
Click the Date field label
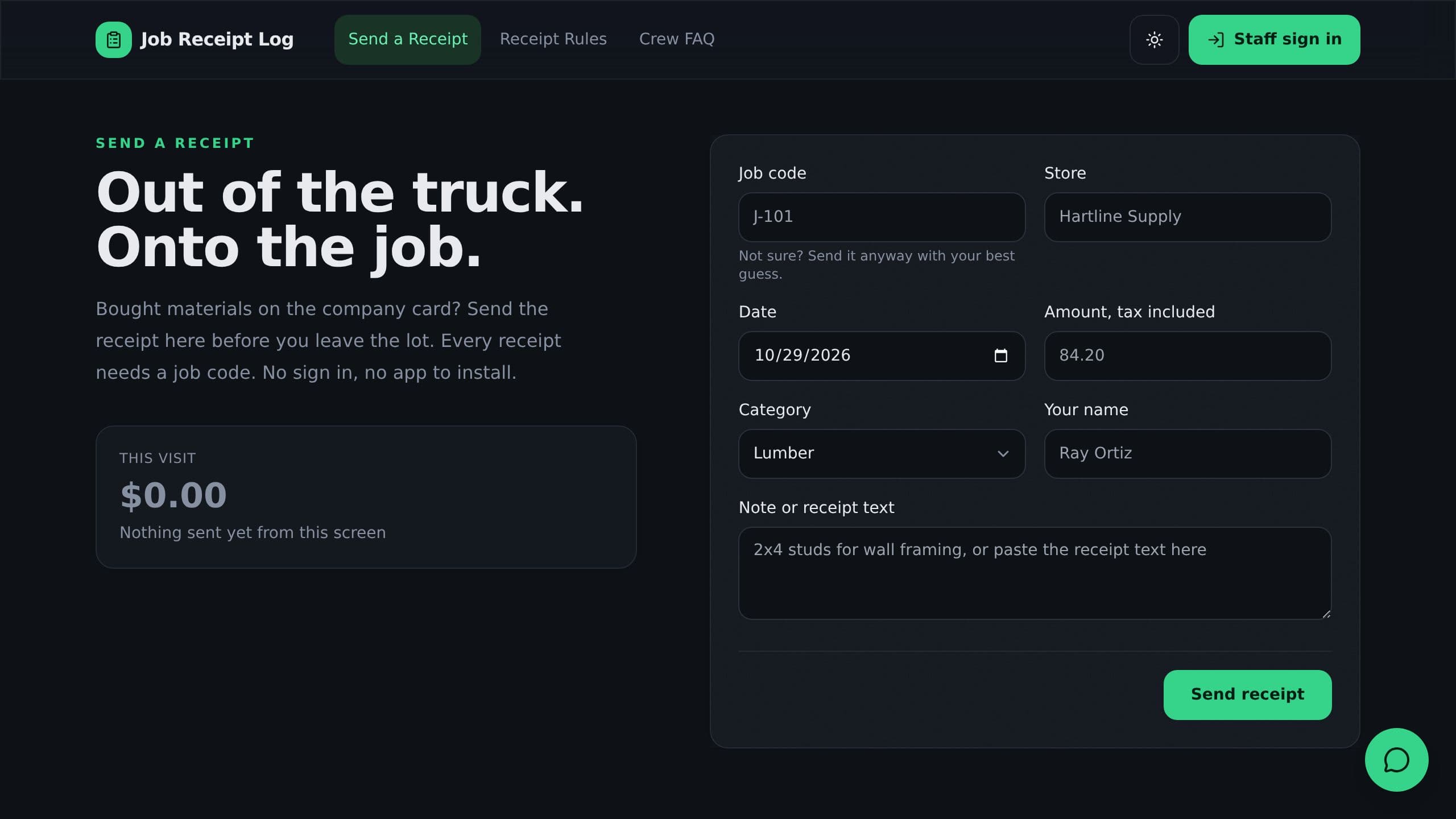(x=757, y=312)
